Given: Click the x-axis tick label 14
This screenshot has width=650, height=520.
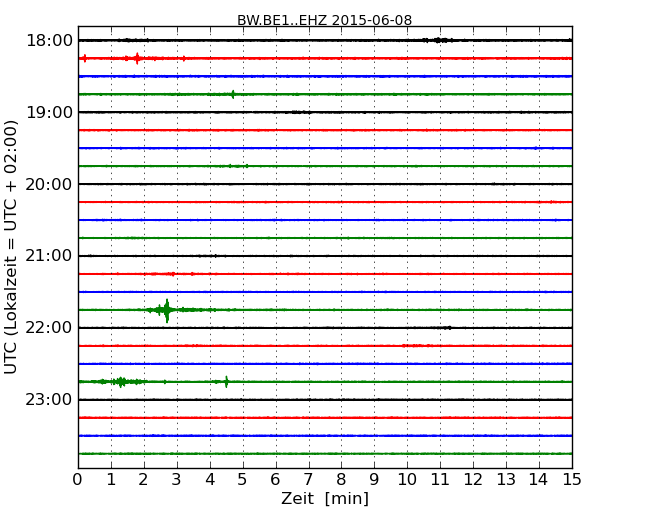Looking at the screenshot, I should [538, 480].
